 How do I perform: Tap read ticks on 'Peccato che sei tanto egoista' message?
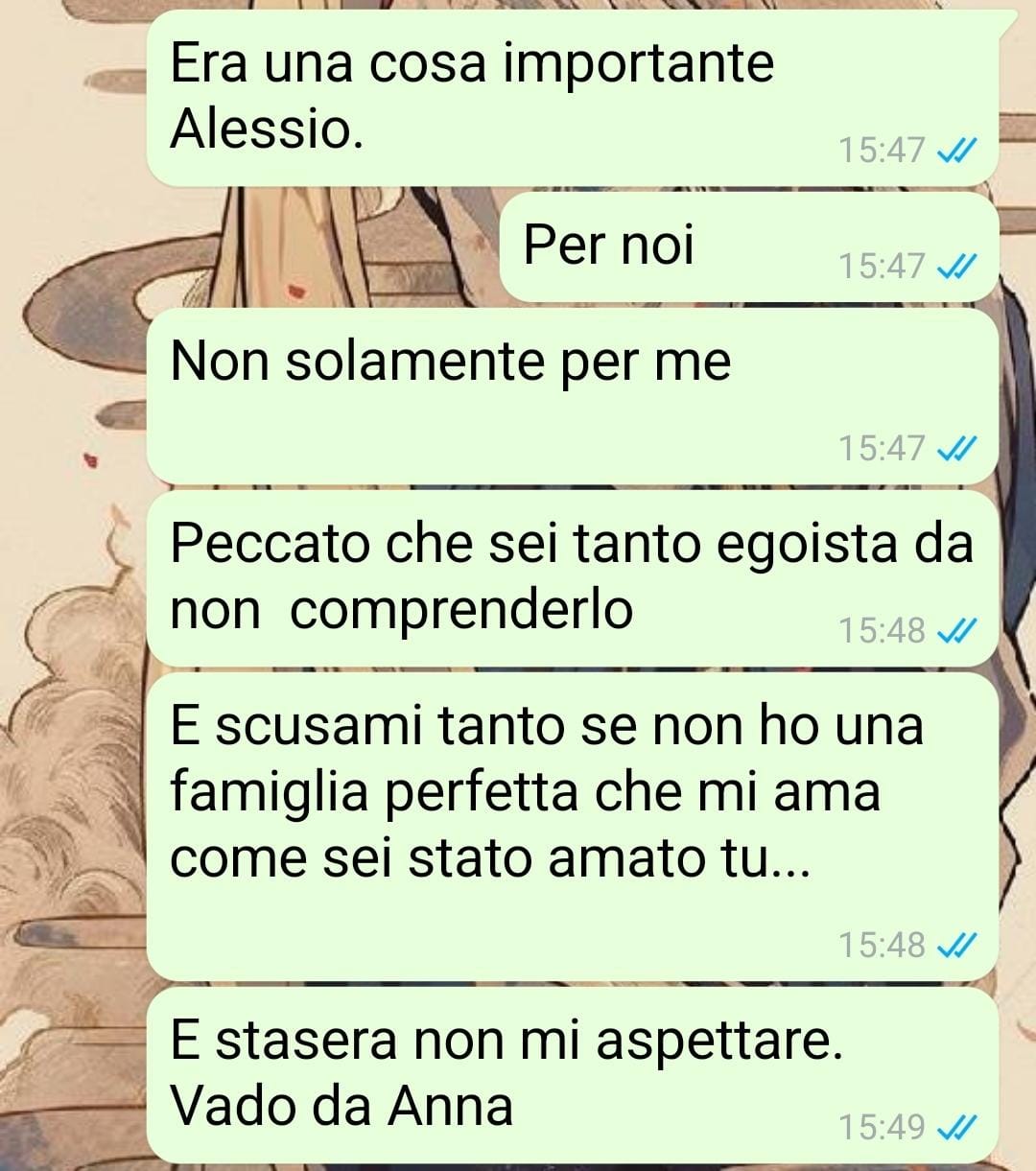pyautogui.click(x=955, y=630)
